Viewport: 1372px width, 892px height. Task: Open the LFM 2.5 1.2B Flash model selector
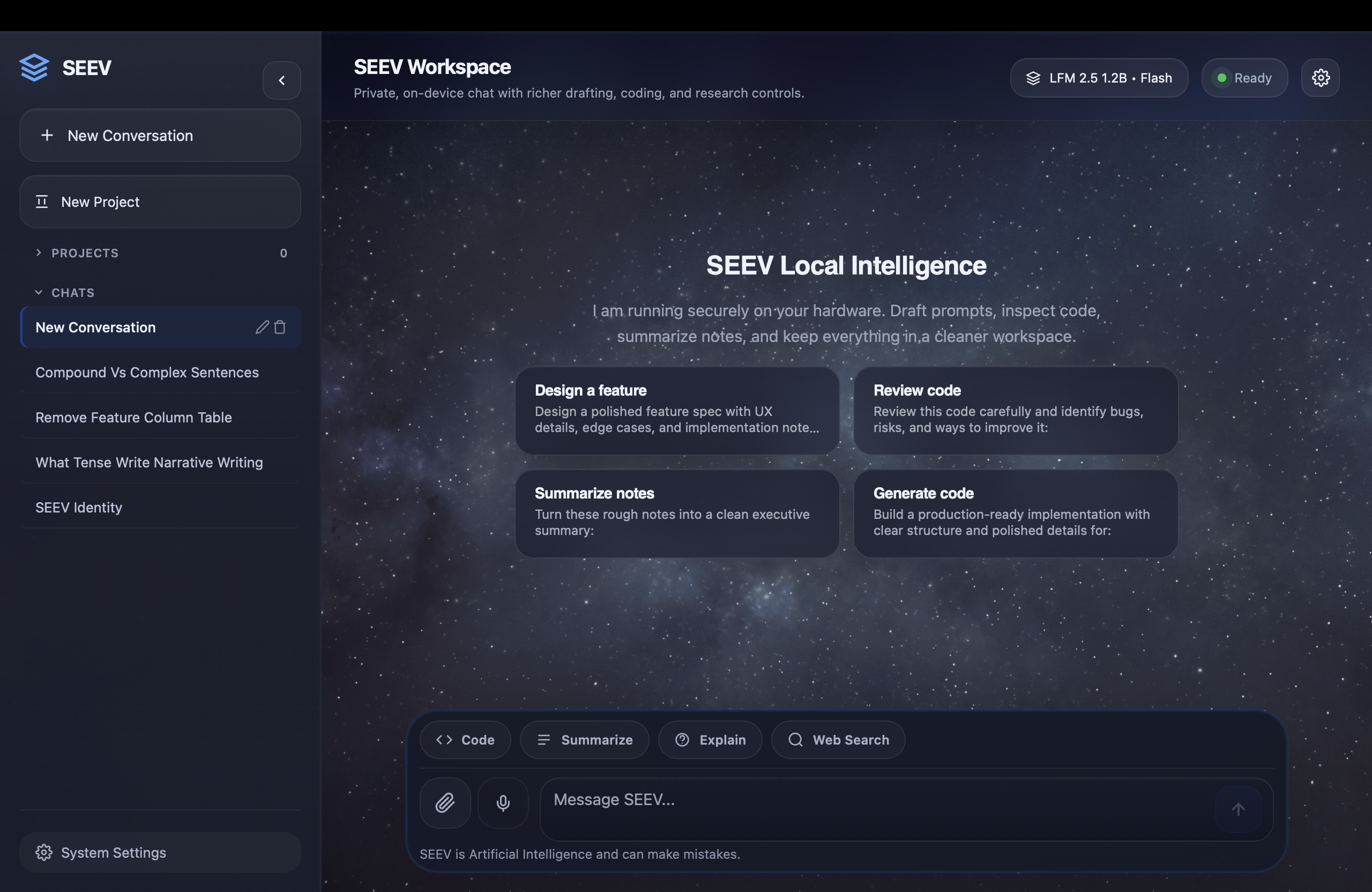(x=1099, y=78)
